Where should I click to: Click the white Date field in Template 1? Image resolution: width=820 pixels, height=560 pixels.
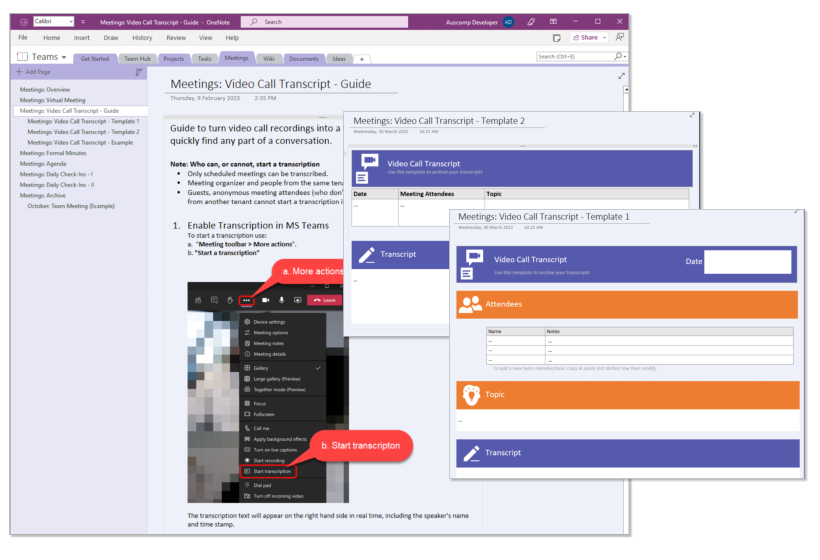748,261
